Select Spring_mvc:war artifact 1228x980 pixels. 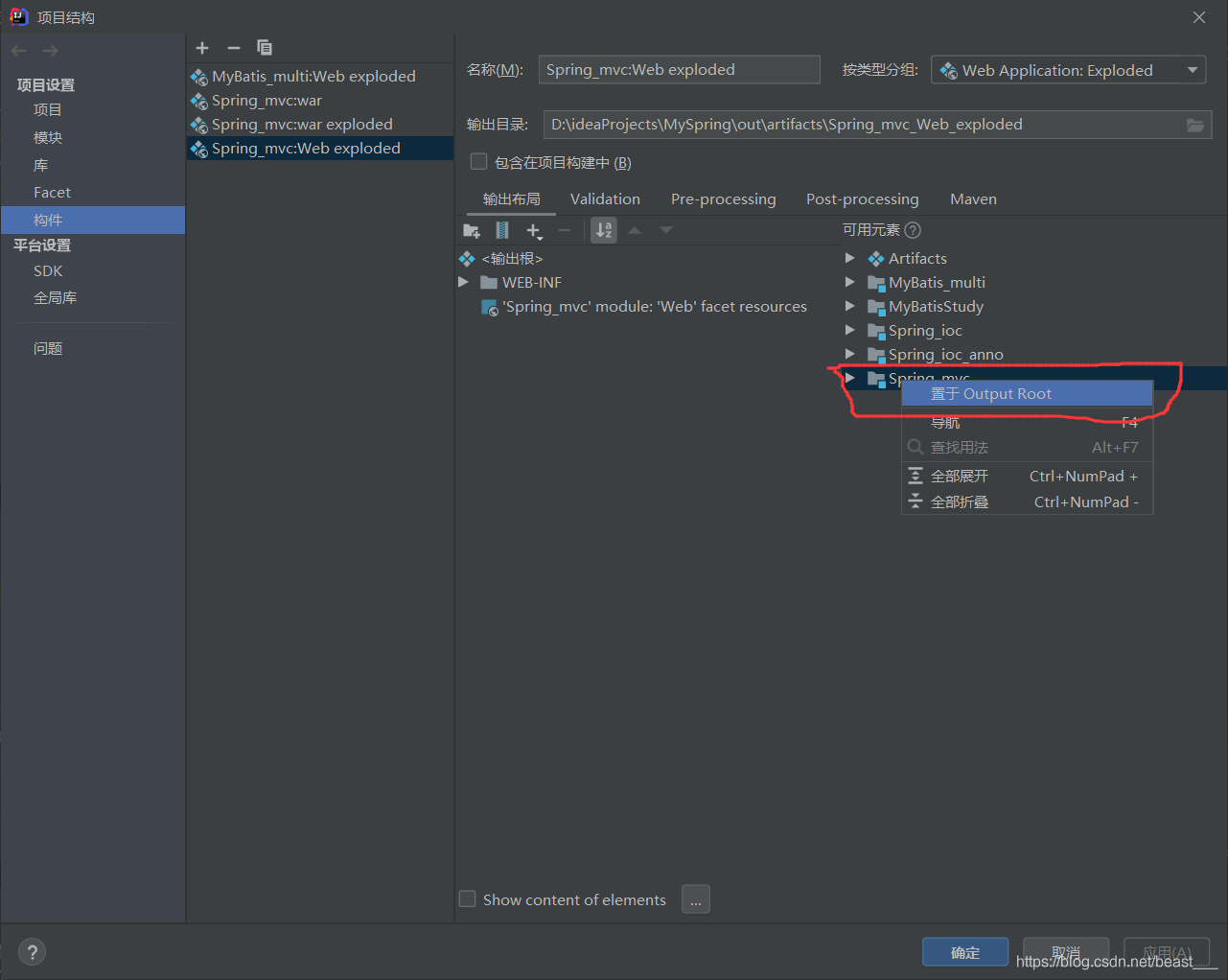click(320, 101)
